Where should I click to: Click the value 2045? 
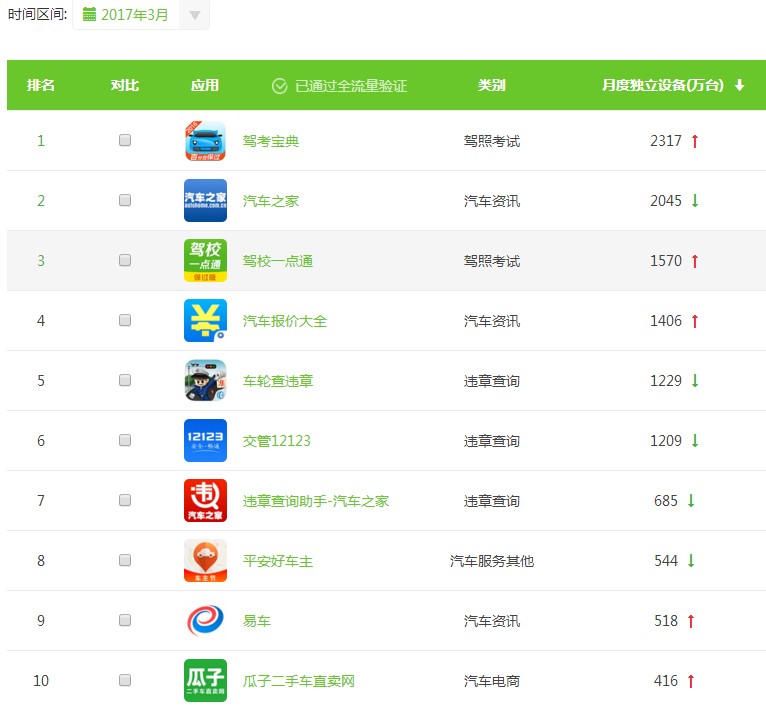point(665,201)
